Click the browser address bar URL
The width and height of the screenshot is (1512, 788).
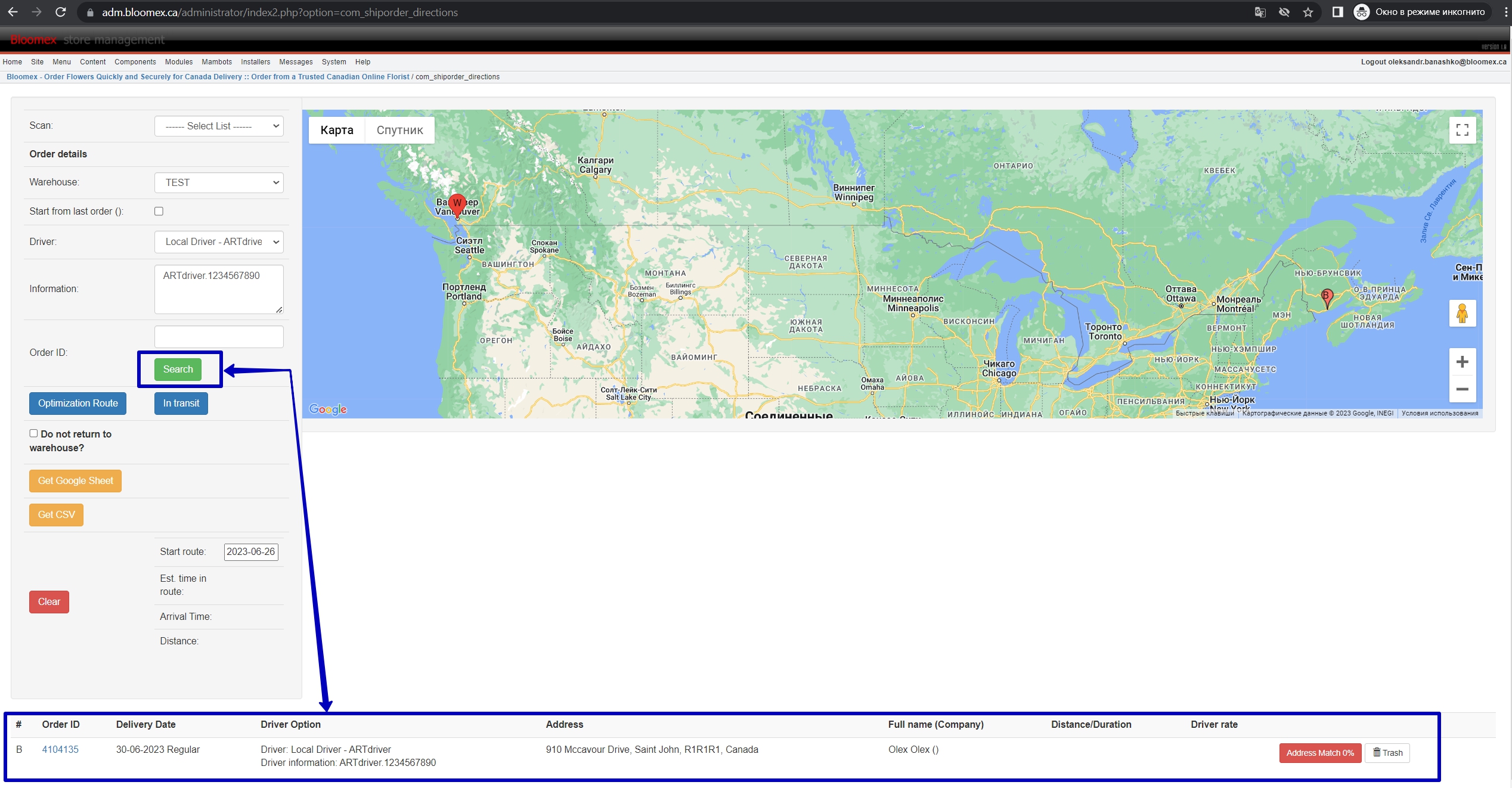(280, 13)
